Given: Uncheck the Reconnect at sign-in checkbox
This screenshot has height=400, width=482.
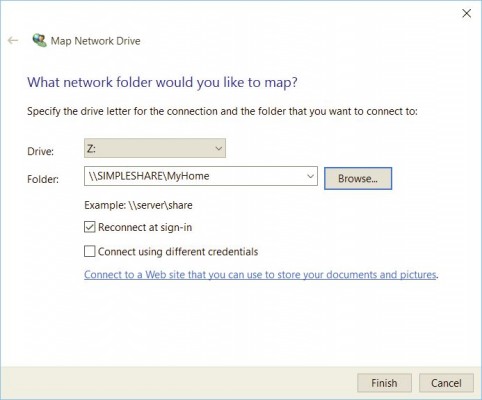Looking at the screenshot, I should [x=90, y=227].
